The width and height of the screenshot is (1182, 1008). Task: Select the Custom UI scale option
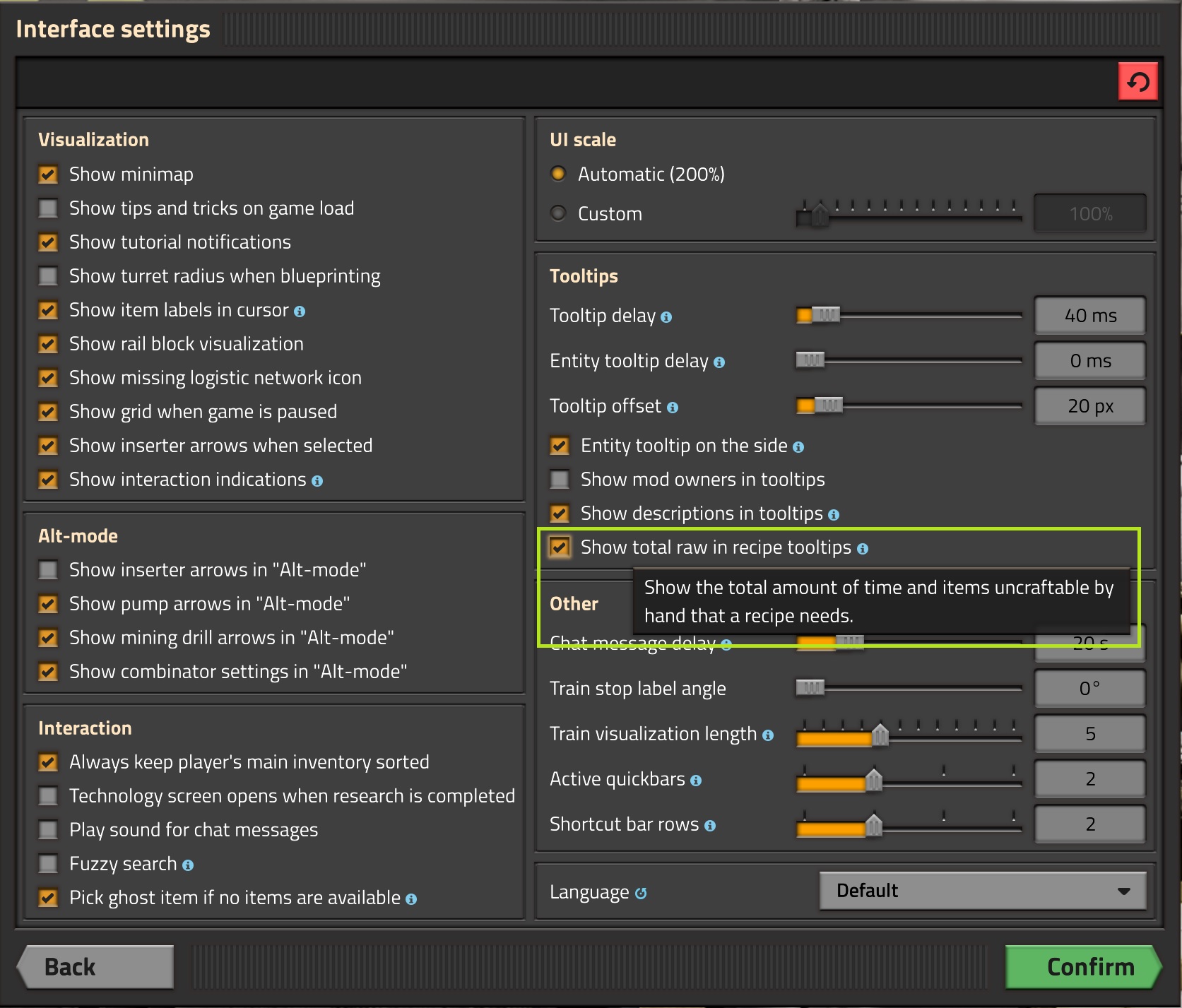(558, 213)
